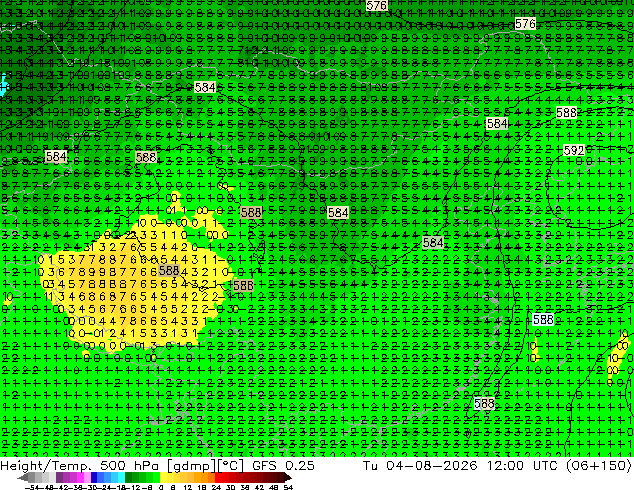Select the 588 label inside the yellow warm region

click(x=169, y=270)
